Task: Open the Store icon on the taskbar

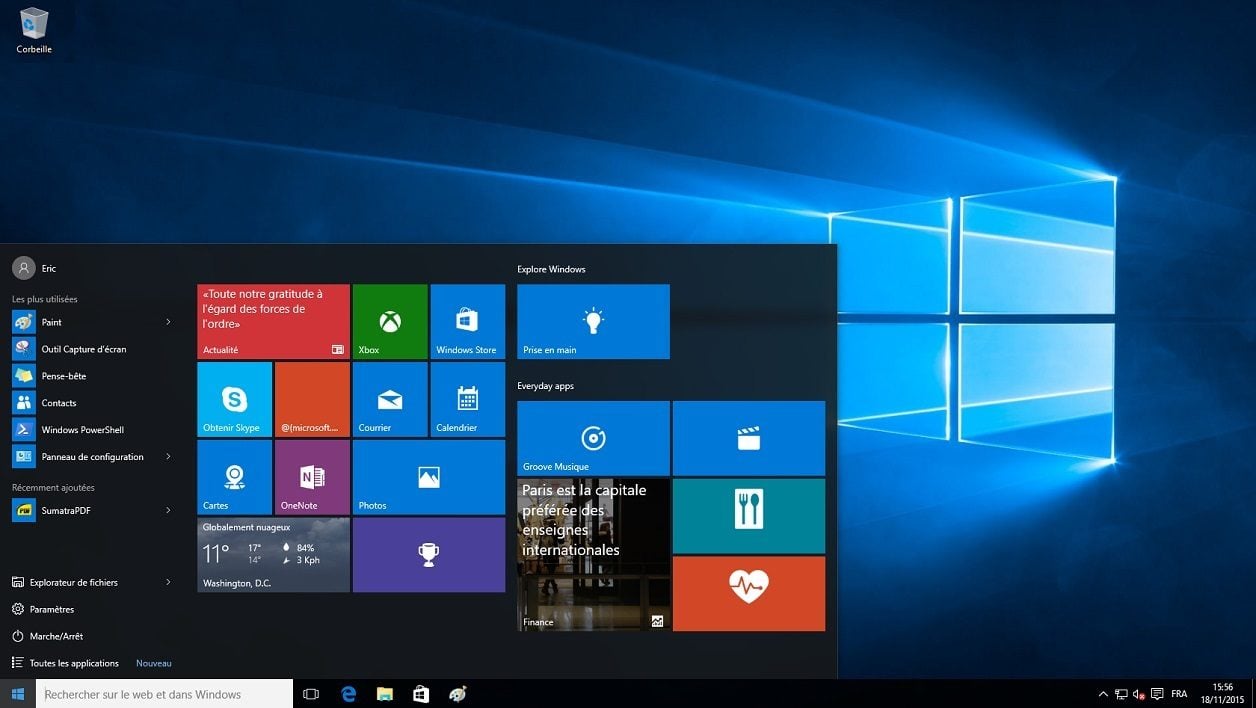Action: [x=421, y=694]
